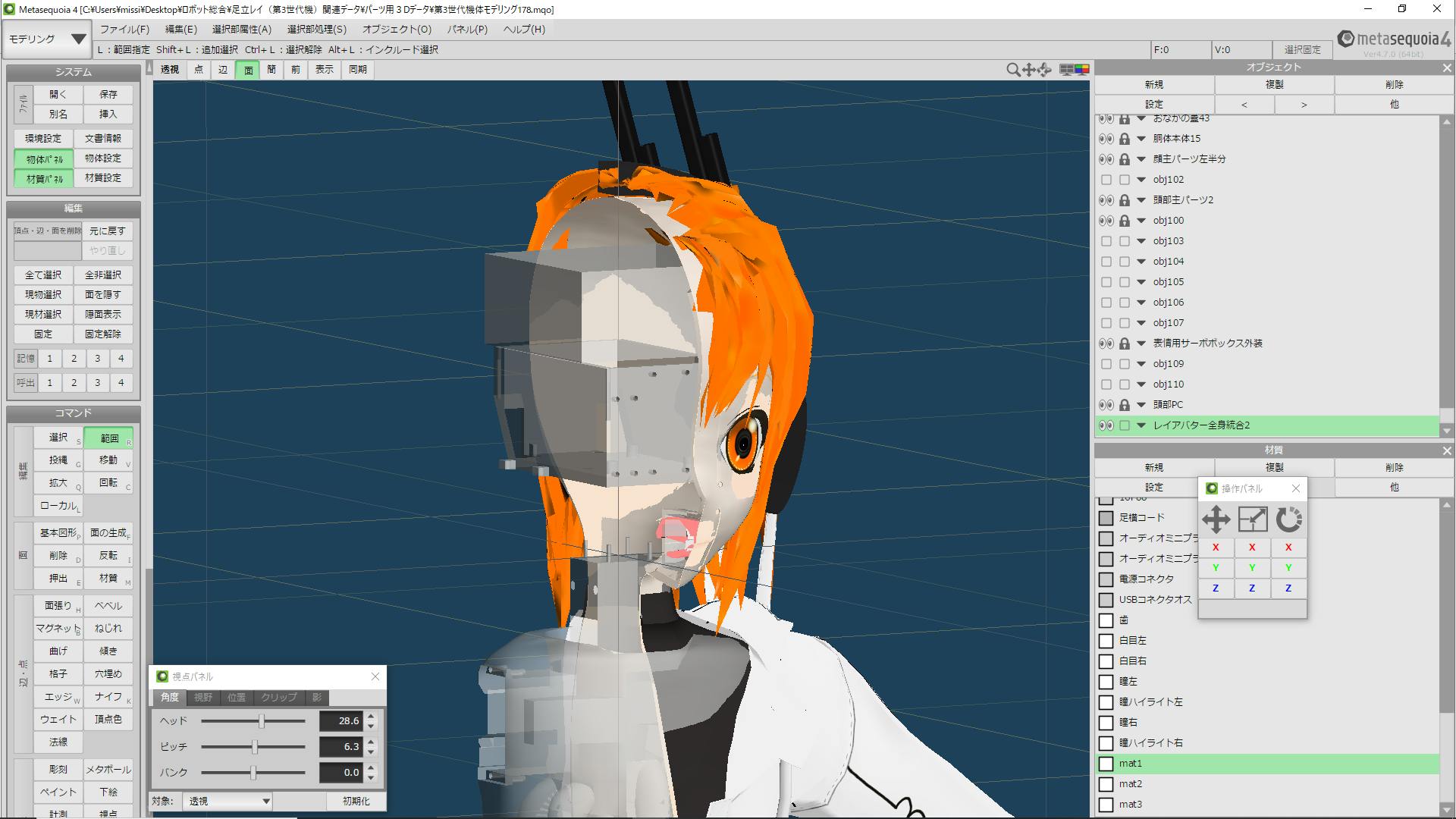Click the ピッチ value input field
The width and height of the screenshot is (1456, 819).
[341, 747]
